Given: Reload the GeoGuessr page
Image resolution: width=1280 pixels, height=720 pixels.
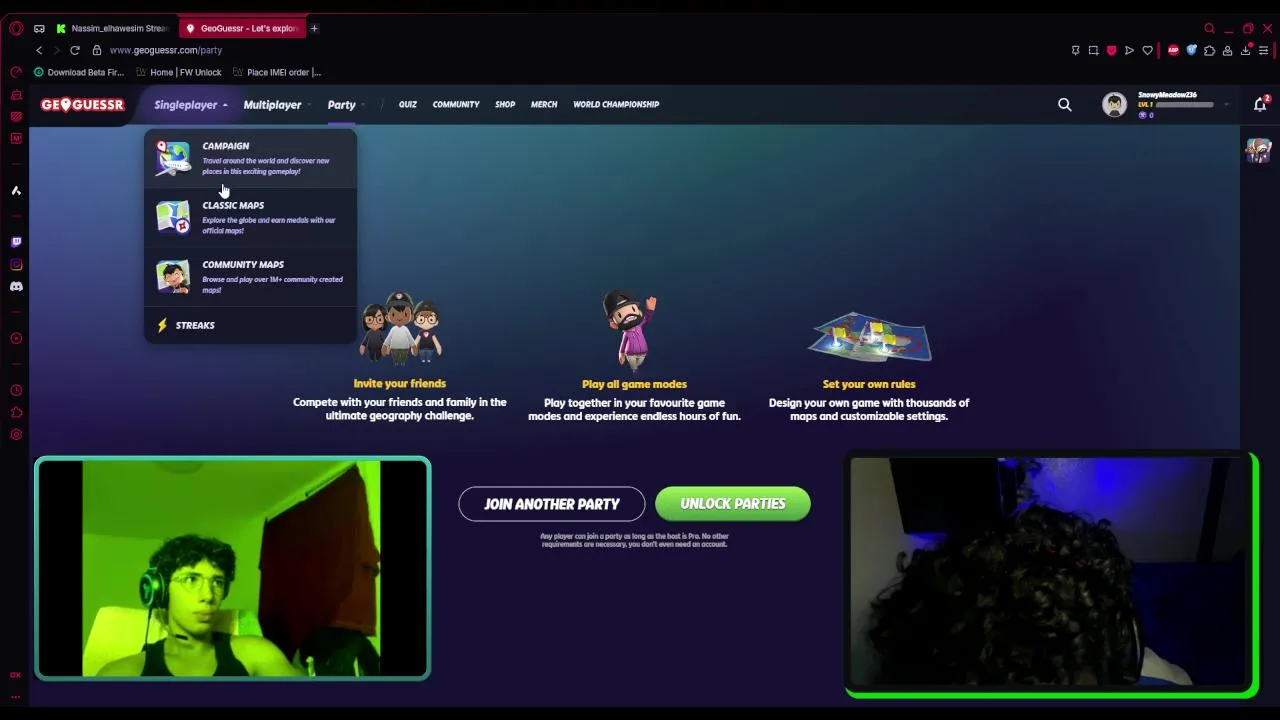Looking at the screenshot, I should (74, 50).
